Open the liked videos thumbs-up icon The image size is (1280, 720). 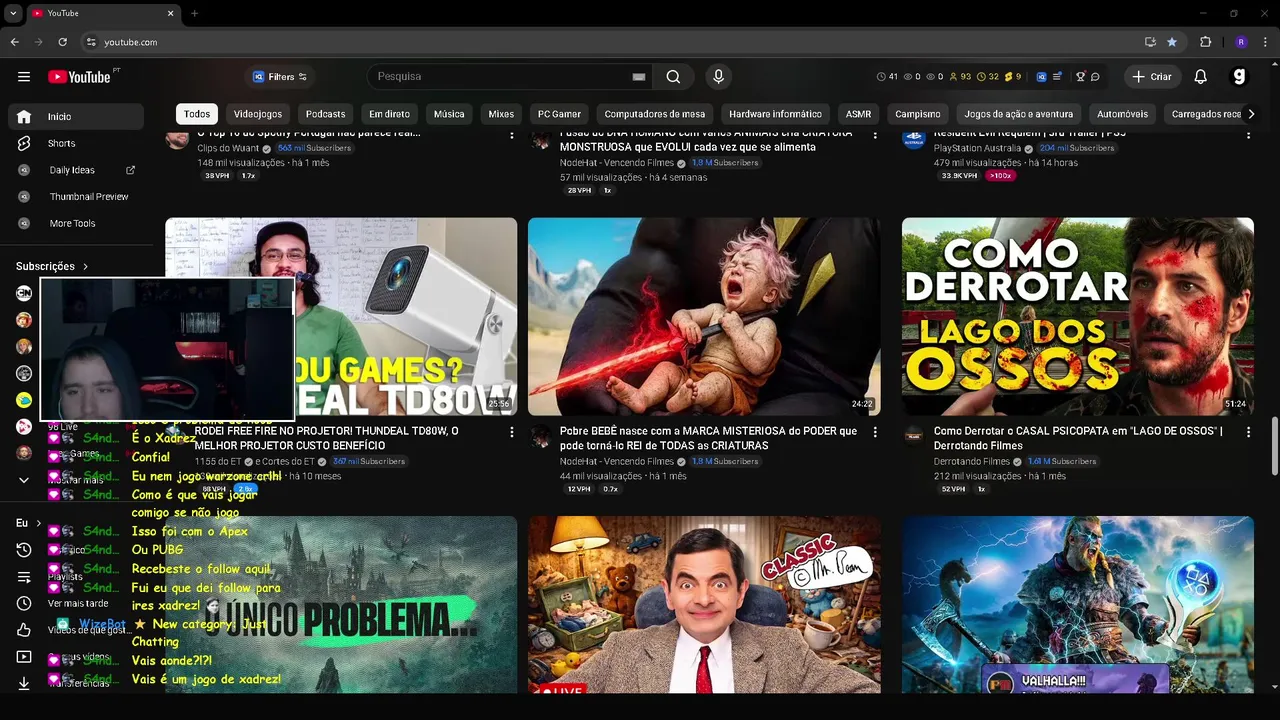[x=24, y=630]
